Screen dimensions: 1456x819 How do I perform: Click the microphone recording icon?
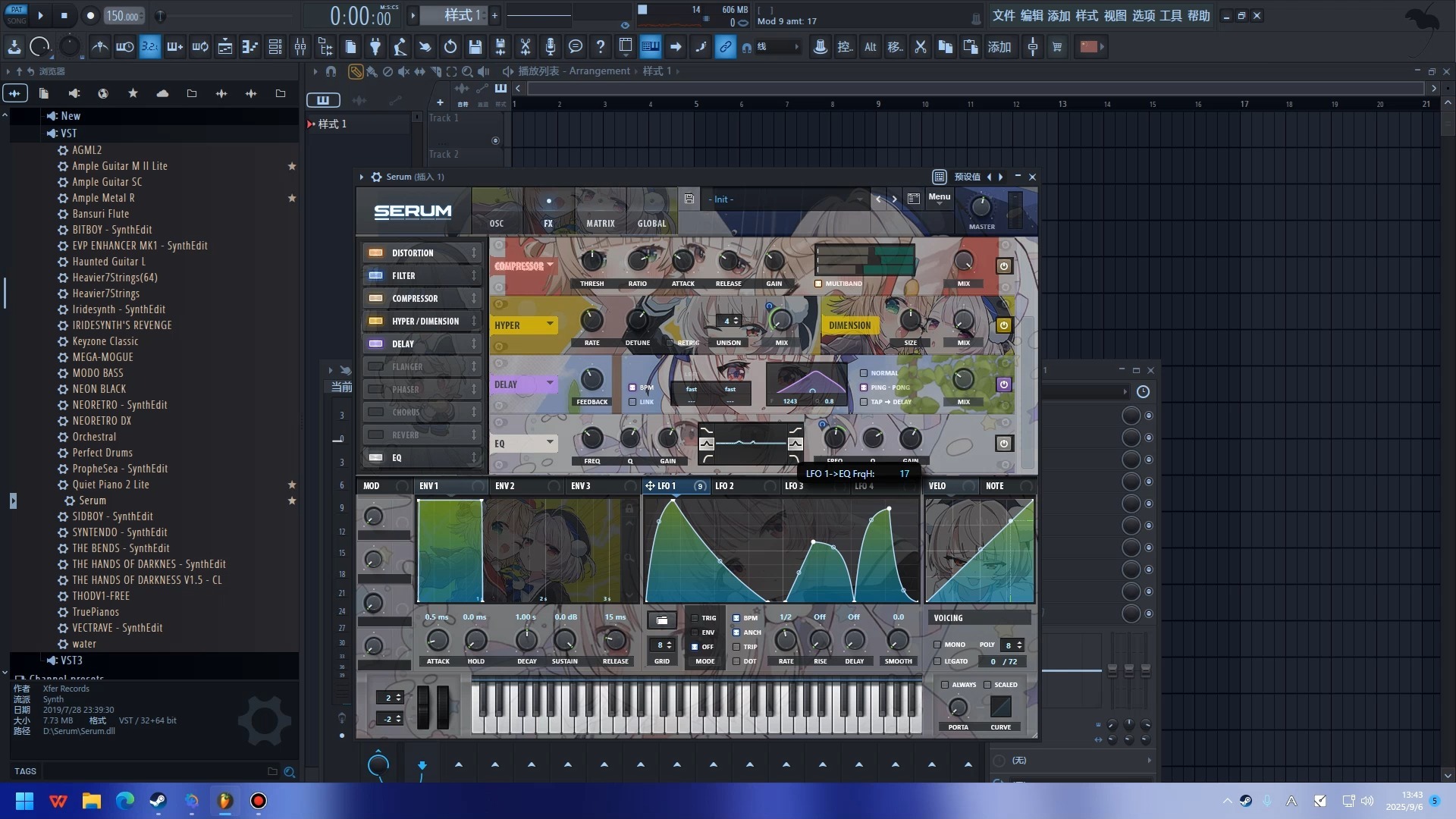tap(550, 47)
